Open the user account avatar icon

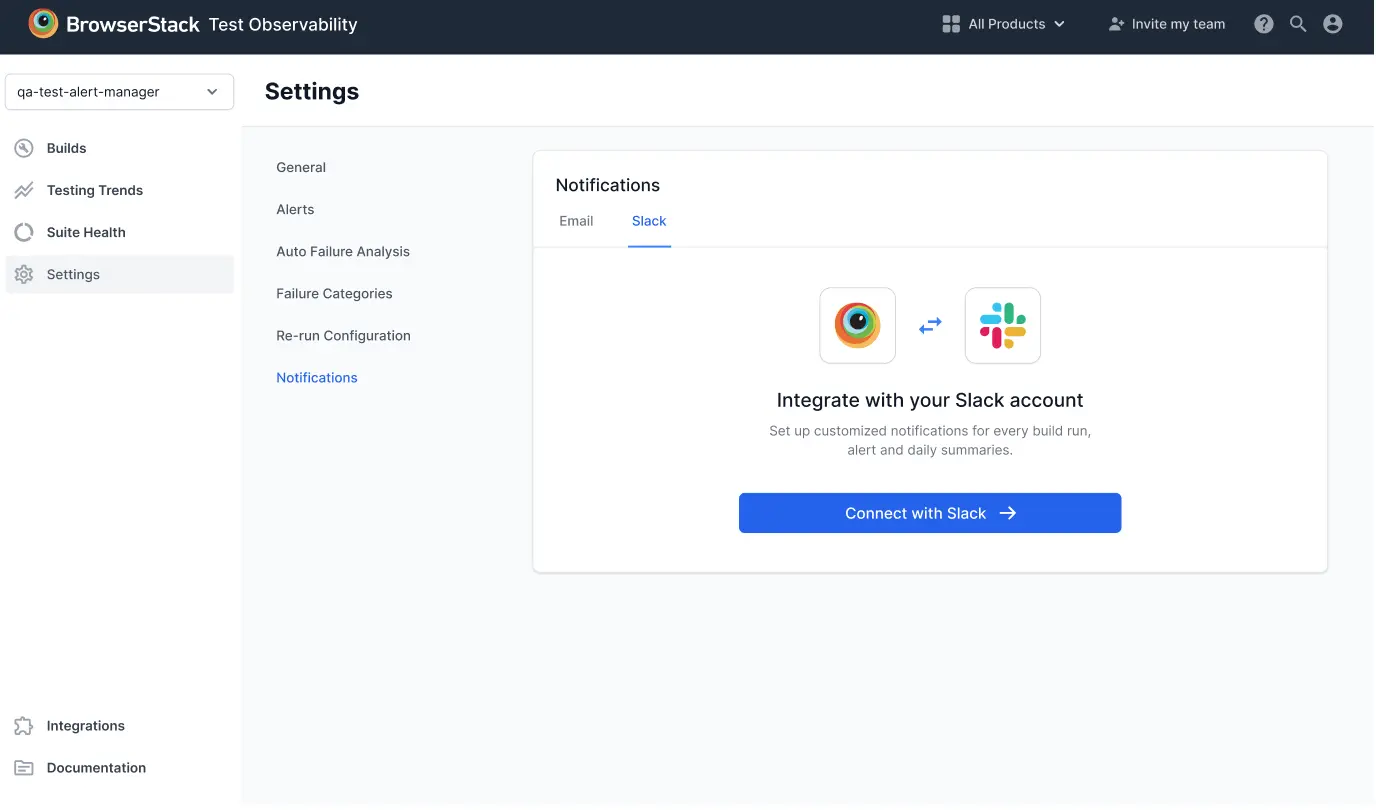(x=1333, y=24)
